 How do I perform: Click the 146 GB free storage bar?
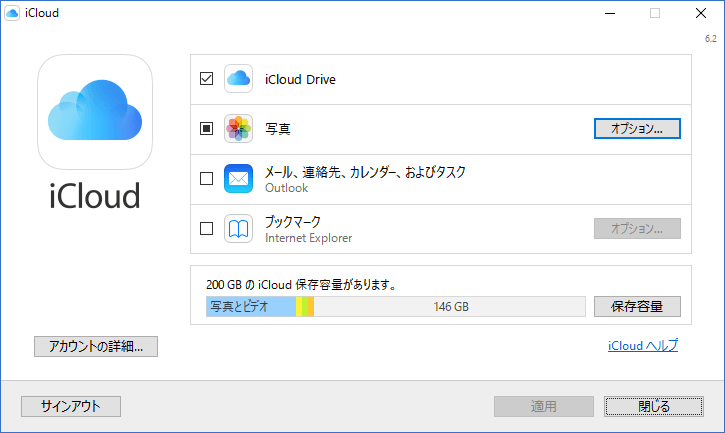(450, 307)
